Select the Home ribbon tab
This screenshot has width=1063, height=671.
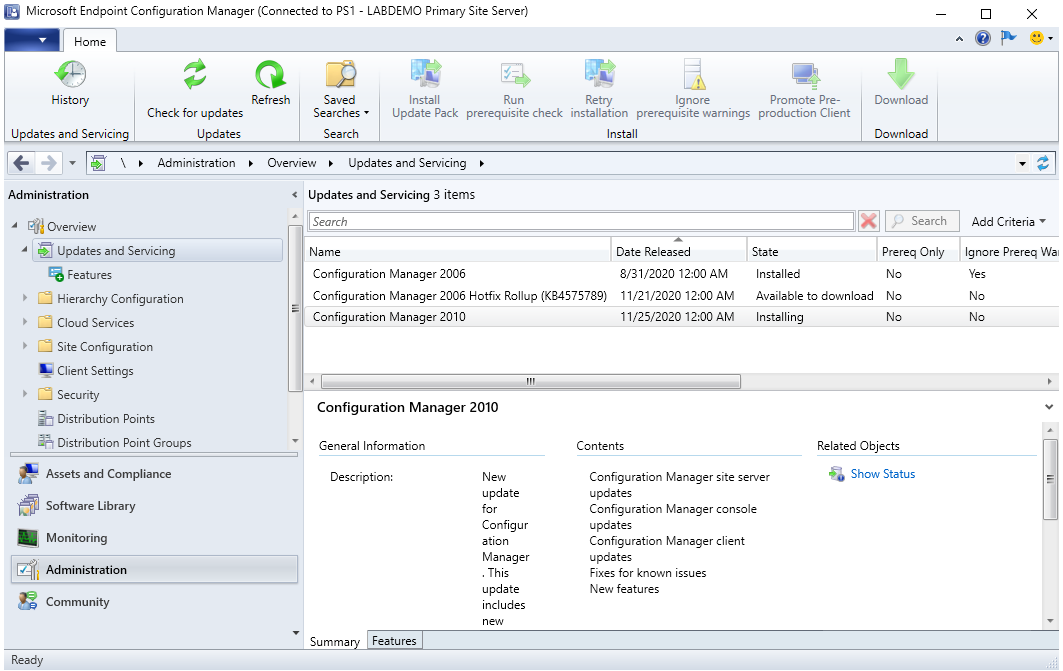tap(90, 42)
